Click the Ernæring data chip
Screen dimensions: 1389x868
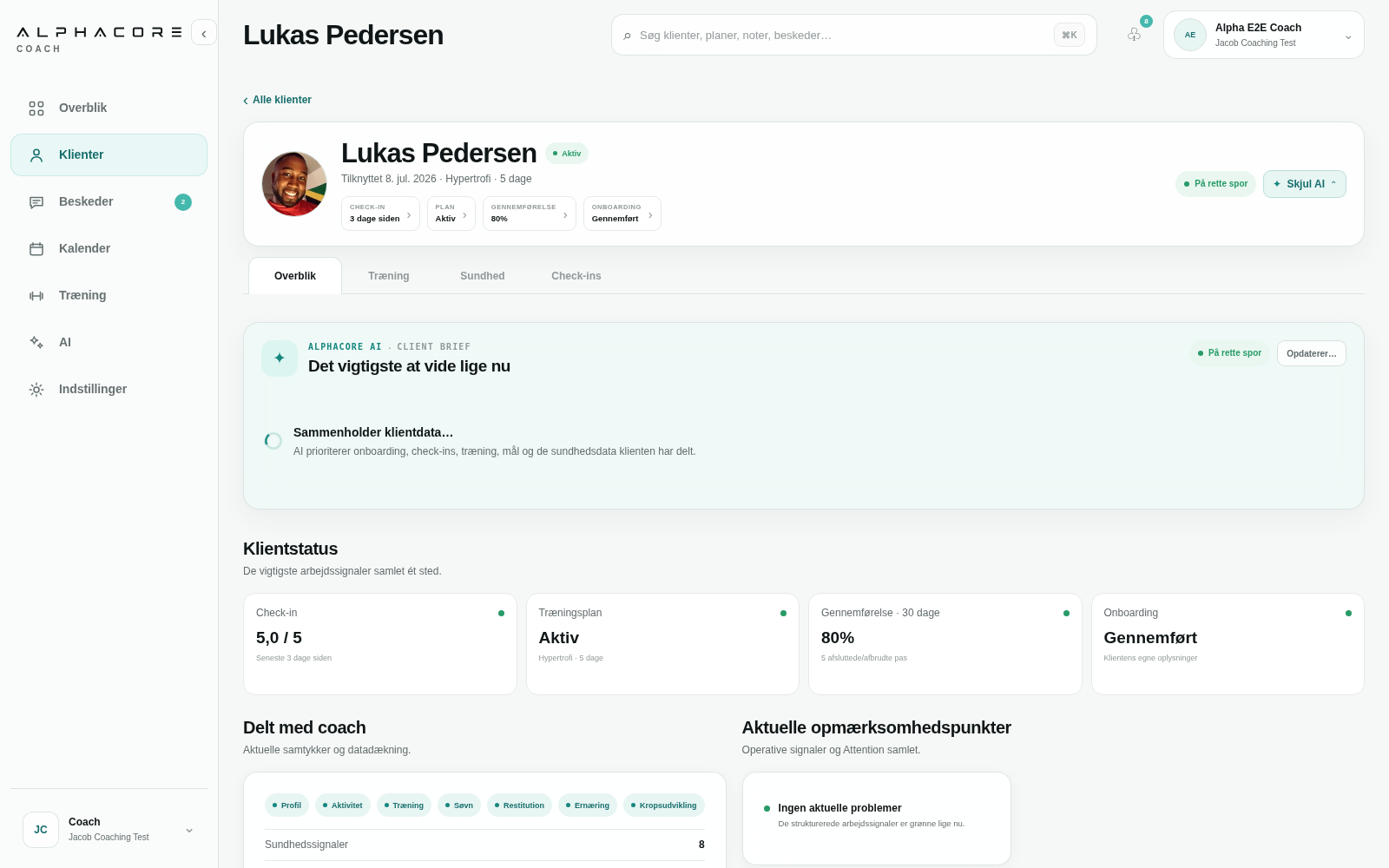tap(588, 806)
